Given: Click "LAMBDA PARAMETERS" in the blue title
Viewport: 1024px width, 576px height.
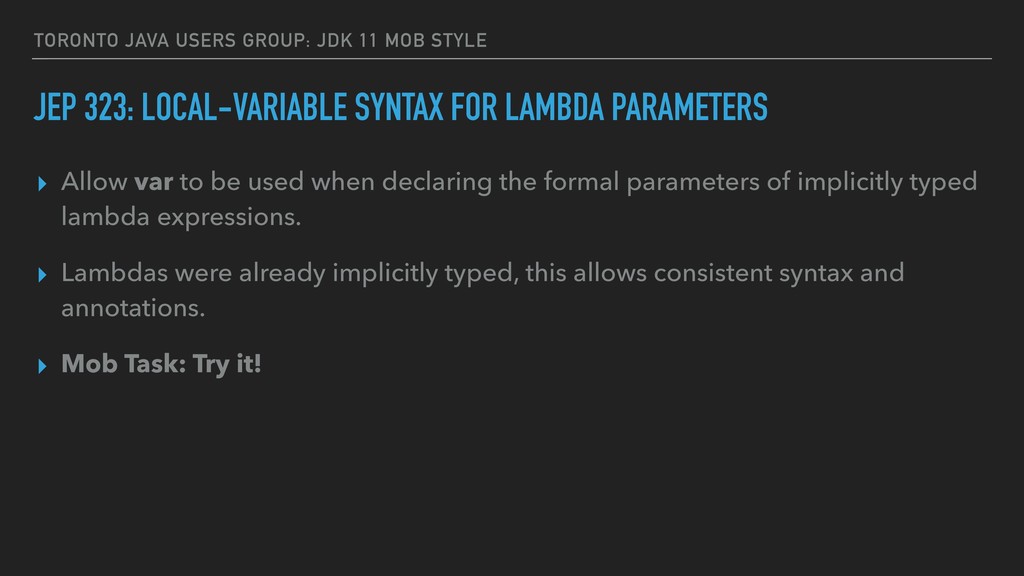Looking at the screenshot, I should point(636,107).
